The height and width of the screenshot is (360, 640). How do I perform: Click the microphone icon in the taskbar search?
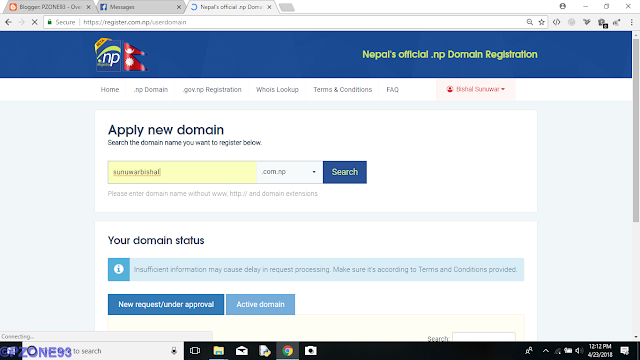[174, 351]
